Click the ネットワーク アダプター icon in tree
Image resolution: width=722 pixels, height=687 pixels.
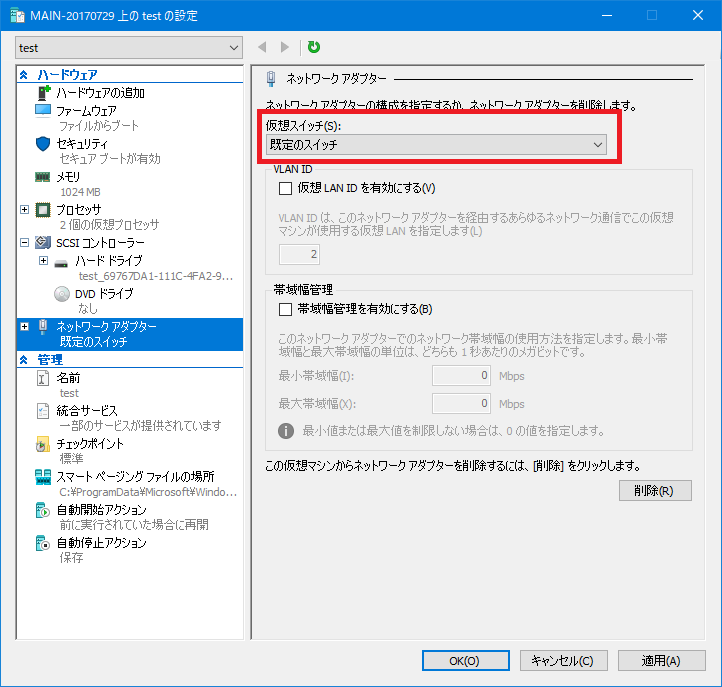tap(43, 326)
